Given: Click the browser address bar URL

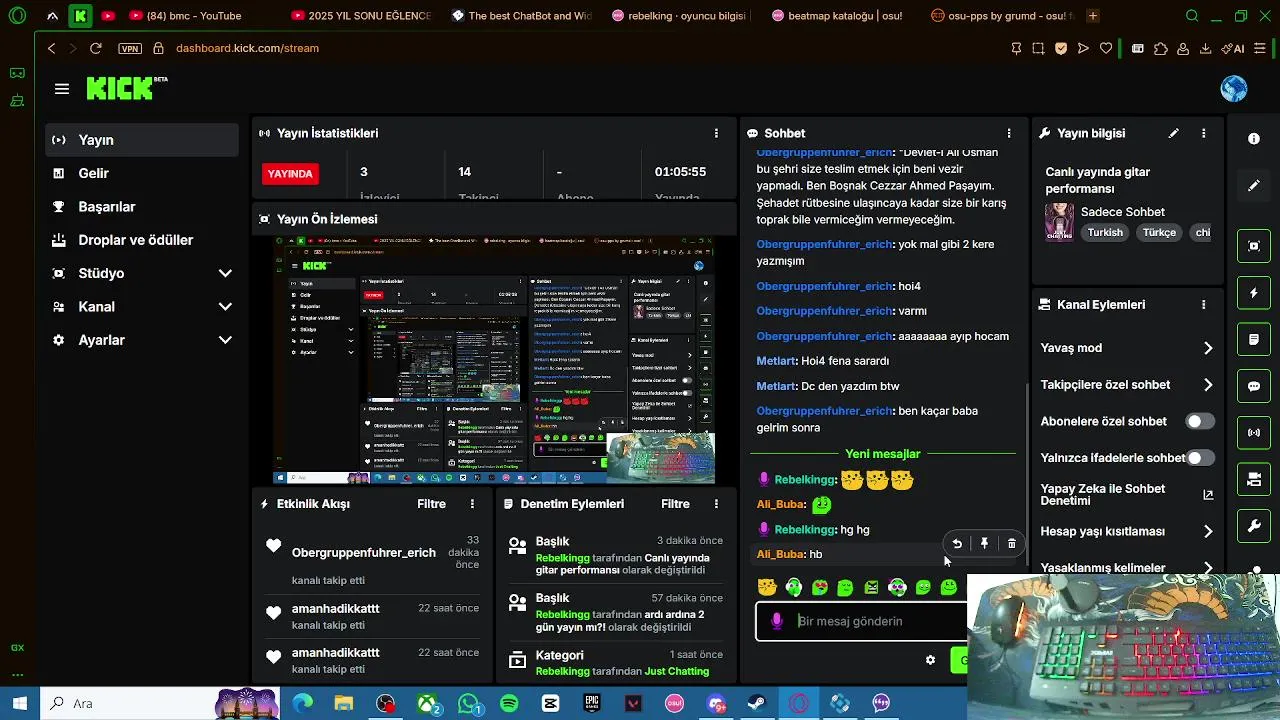Looking at the screenshot, I should 247,48.
